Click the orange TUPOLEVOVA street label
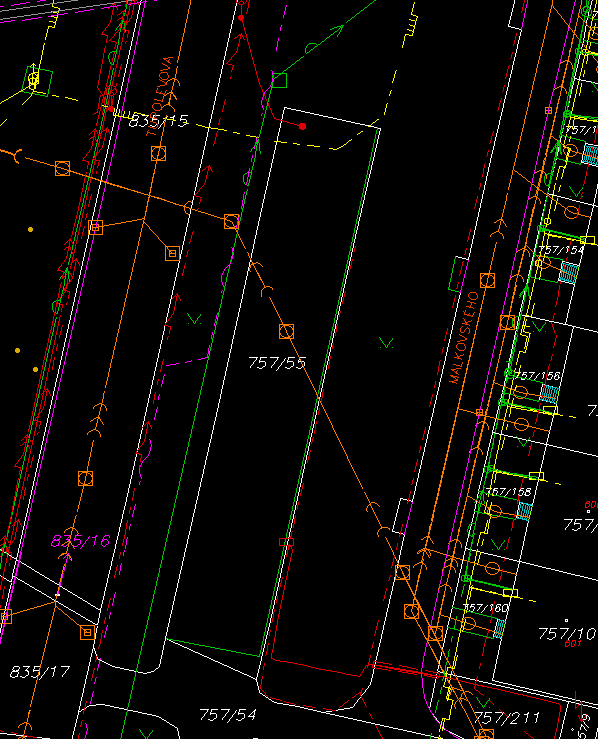The width and height of the screenshot is (598, 739). point(160,96)
